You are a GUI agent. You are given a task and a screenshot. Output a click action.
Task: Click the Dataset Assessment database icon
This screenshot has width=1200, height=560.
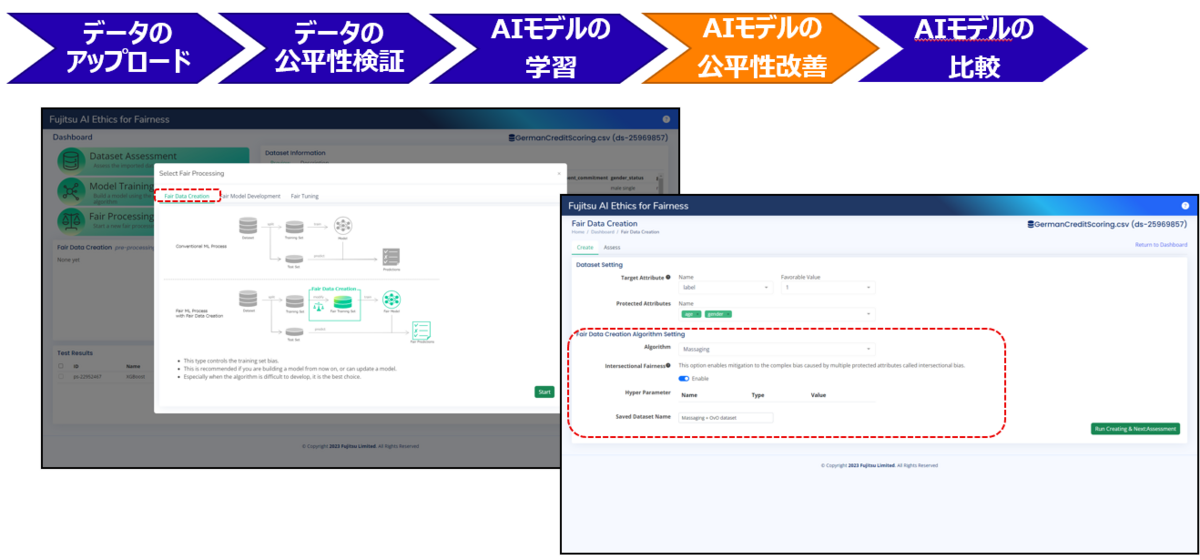pos(72,161)
